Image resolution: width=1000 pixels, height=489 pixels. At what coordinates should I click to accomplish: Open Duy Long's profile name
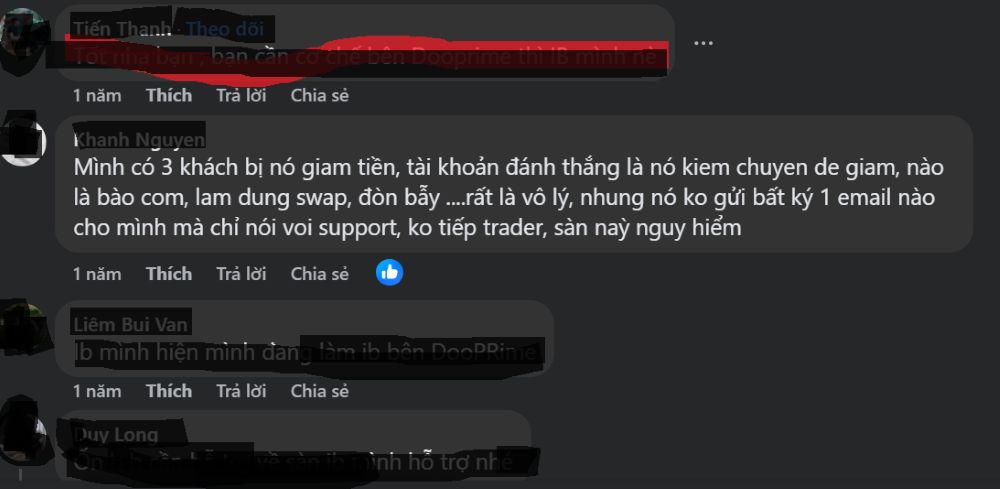(115, 435)
